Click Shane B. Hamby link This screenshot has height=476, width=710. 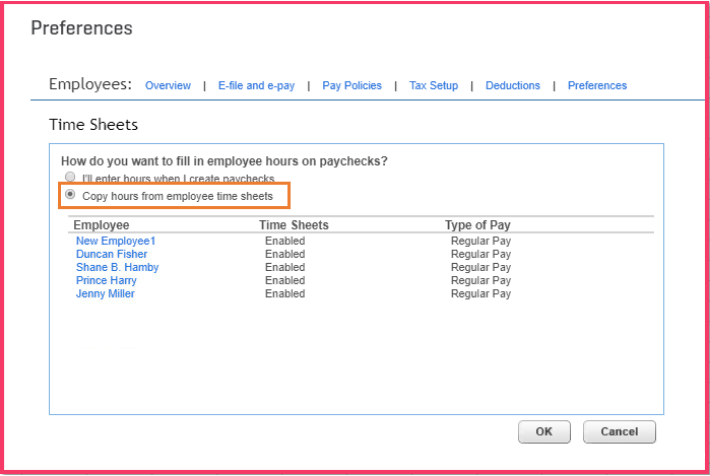click(x=117, y=267)
